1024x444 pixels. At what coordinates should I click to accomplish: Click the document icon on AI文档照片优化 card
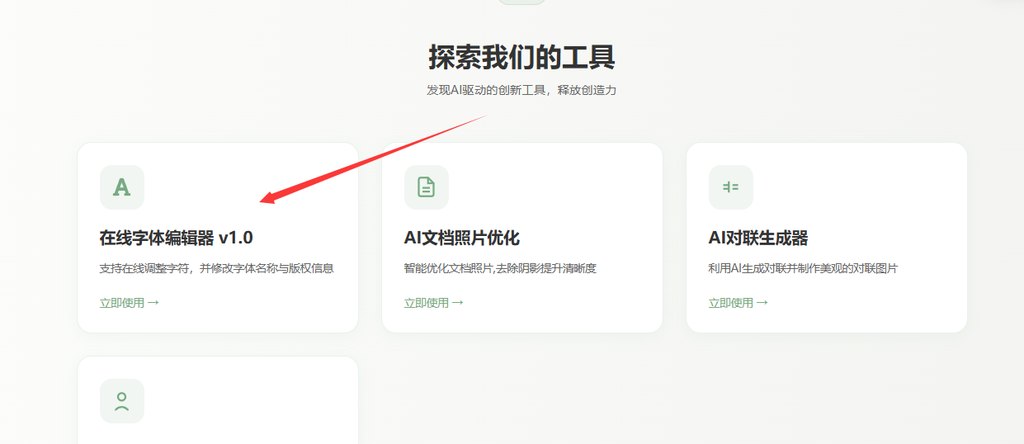(426, 187)
